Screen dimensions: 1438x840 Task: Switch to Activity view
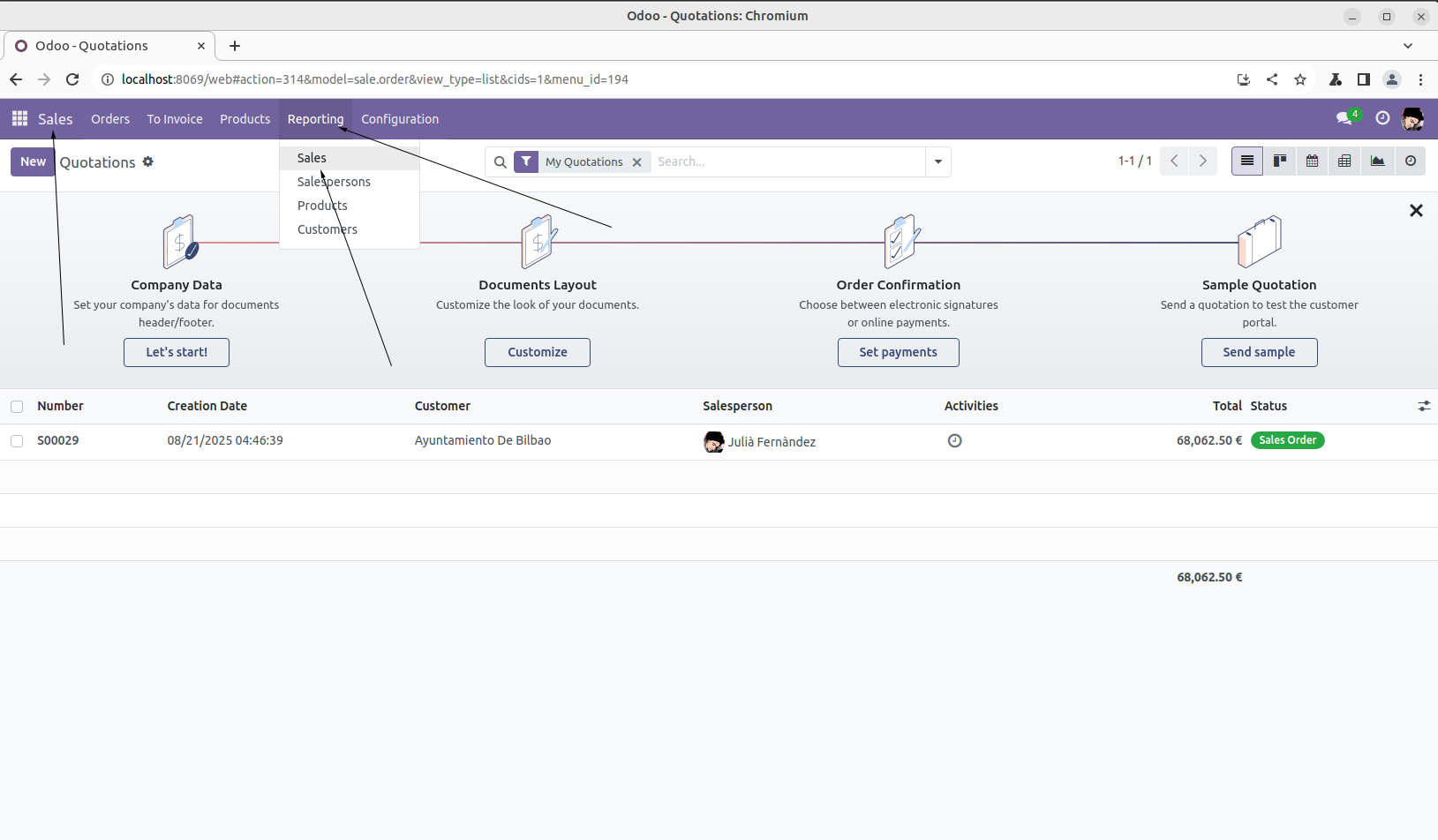point(1410,161)
